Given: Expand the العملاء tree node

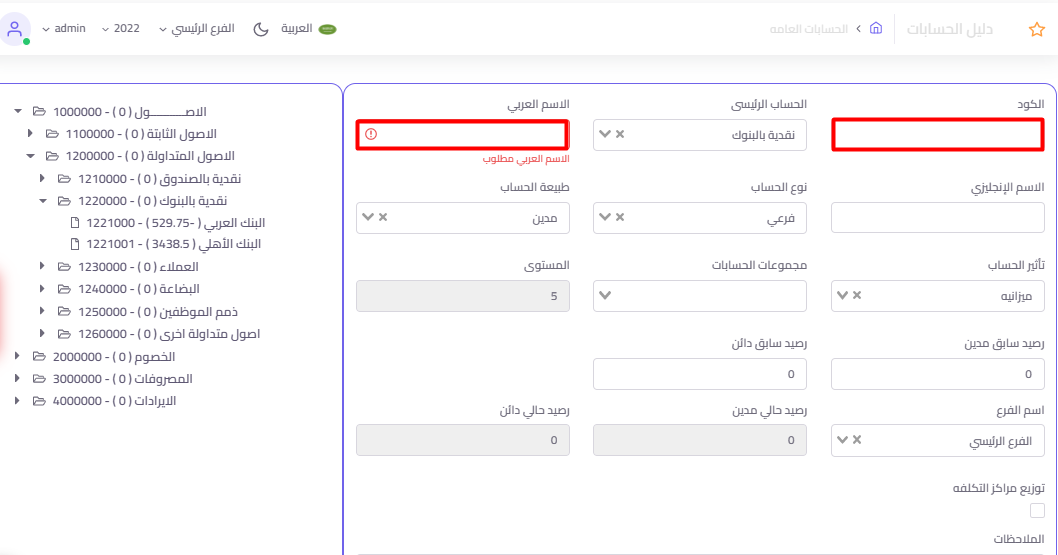Looking at the screenshot, I should (43, 267).
